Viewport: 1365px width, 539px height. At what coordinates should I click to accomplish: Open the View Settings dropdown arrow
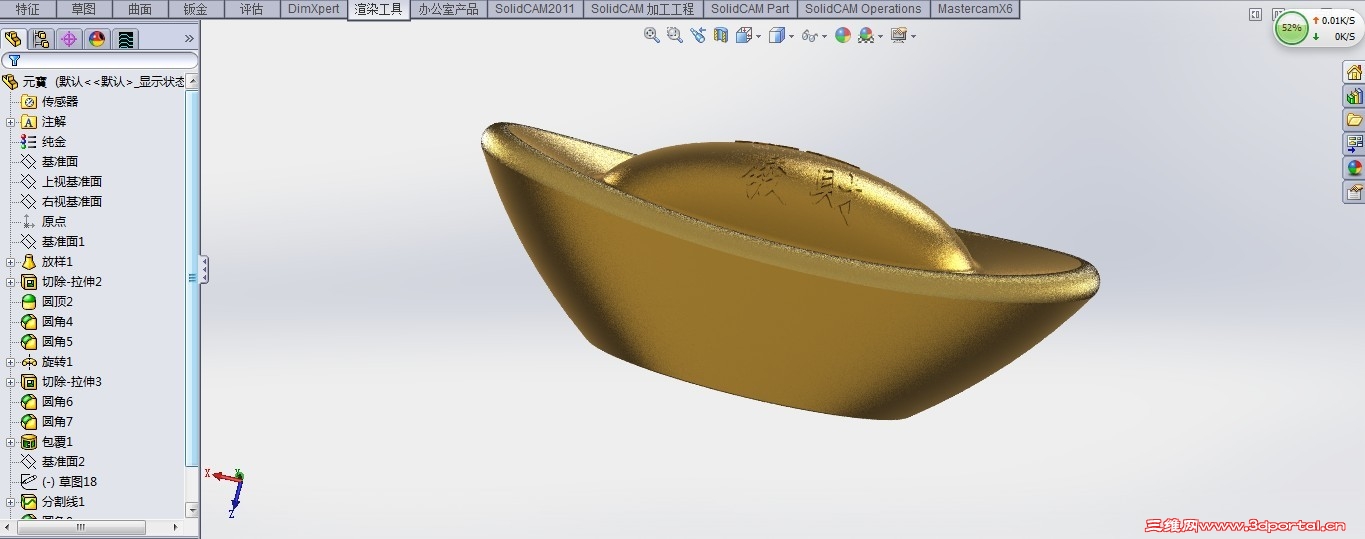913,36
